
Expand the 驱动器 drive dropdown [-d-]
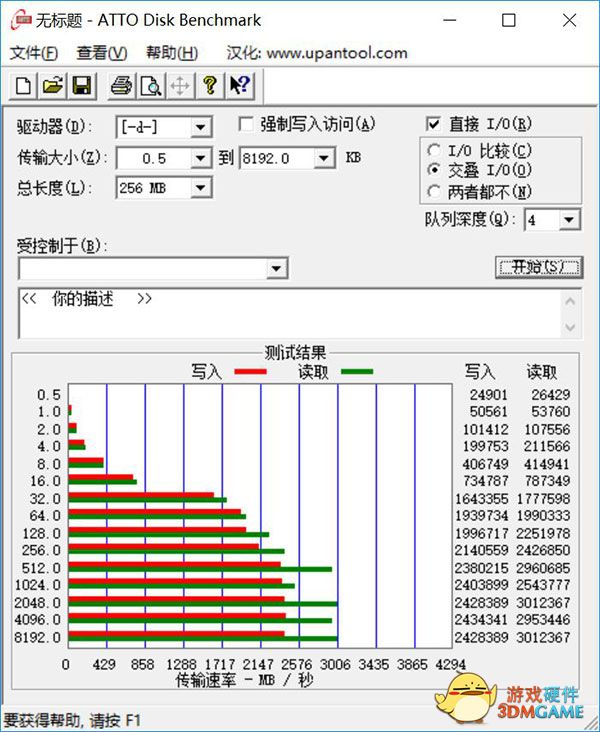[x=201, y=127]
